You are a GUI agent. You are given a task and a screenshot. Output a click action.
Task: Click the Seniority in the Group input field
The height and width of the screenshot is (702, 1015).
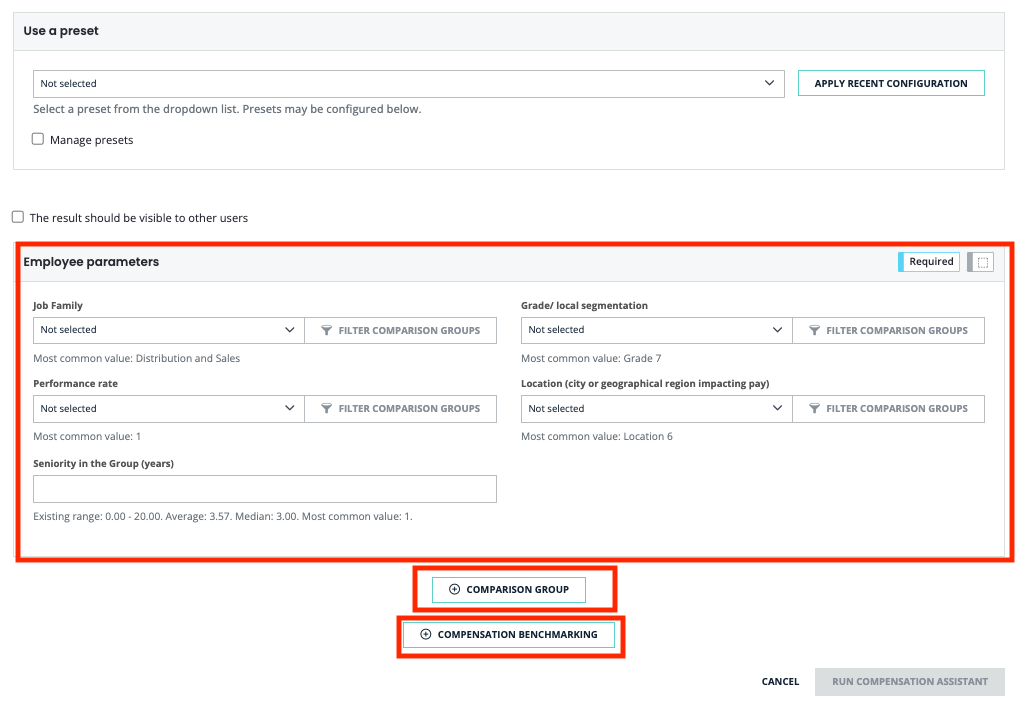(x=264, y=489)
